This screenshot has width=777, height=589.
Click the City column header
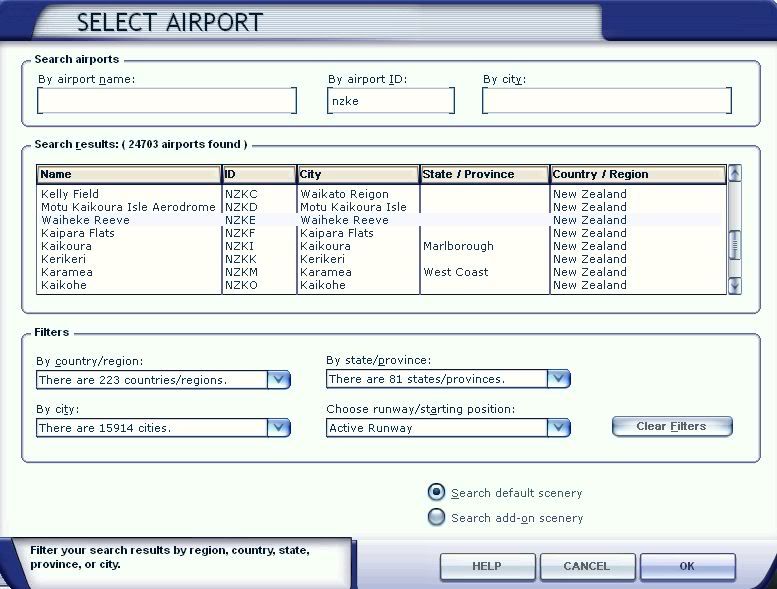(357, 174)
